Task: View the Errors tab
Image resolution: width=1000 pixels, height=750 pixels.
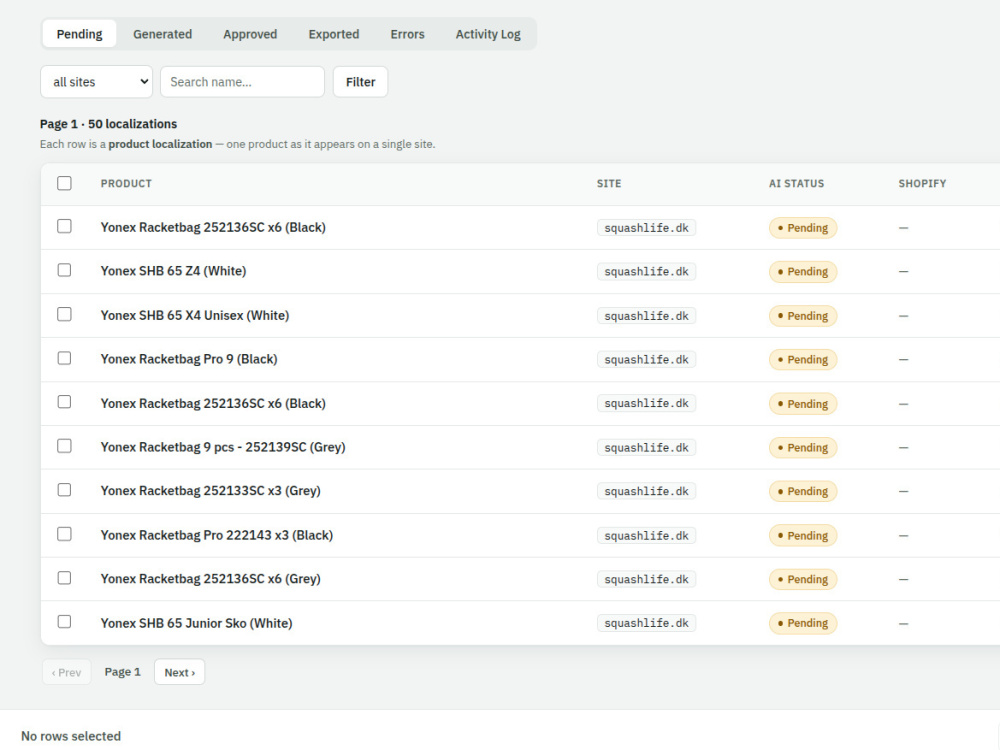Action: pos(407,34)
